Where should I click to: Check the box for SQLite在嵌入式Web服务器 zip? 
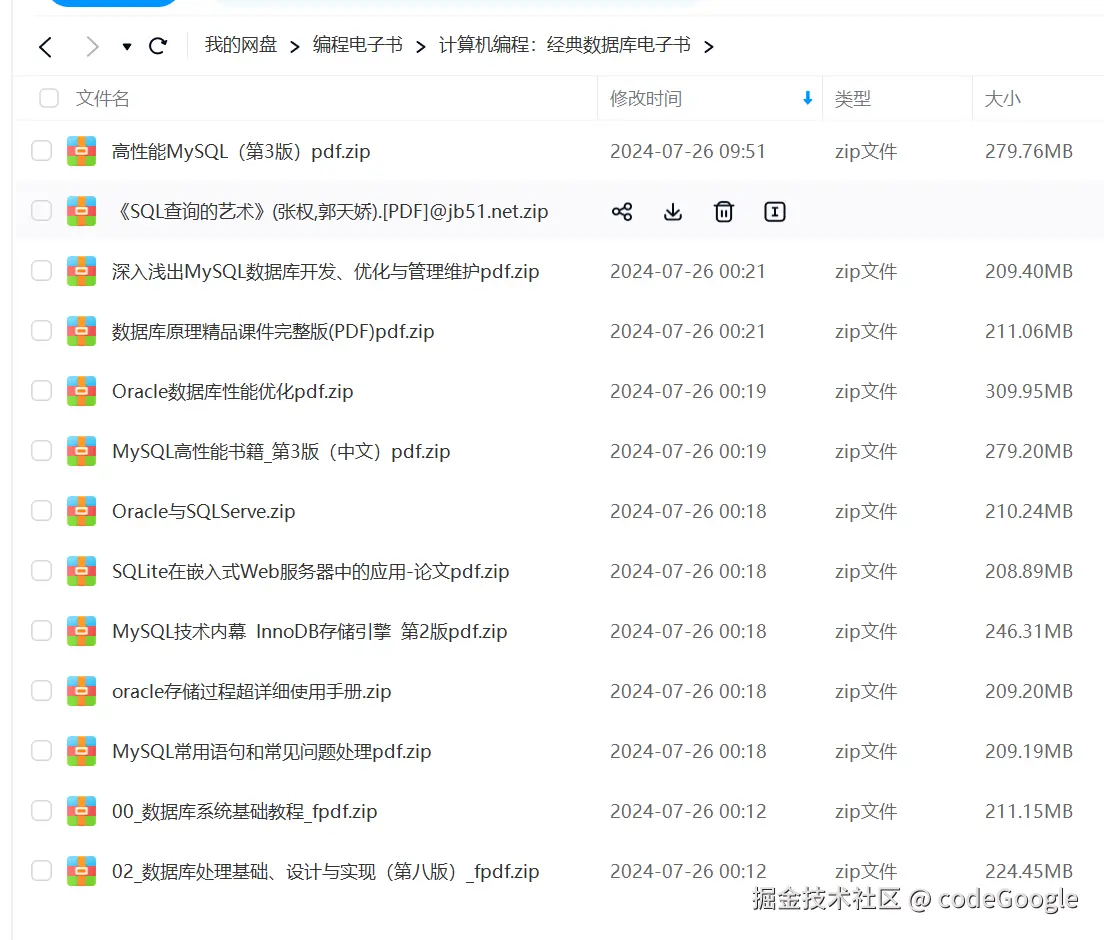(42, 570)
